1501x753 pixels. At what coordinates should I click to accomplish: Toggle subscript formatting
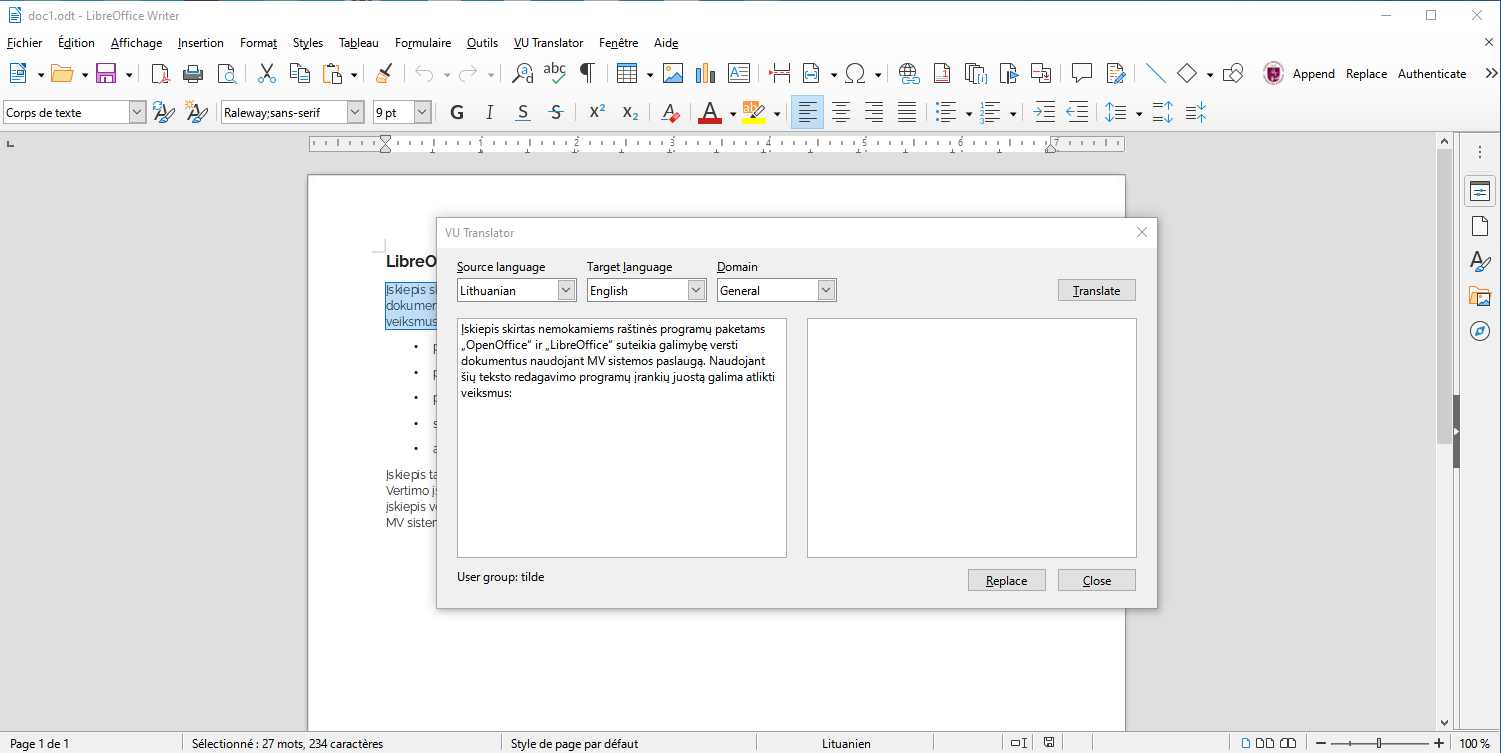(x=630, y=113)
